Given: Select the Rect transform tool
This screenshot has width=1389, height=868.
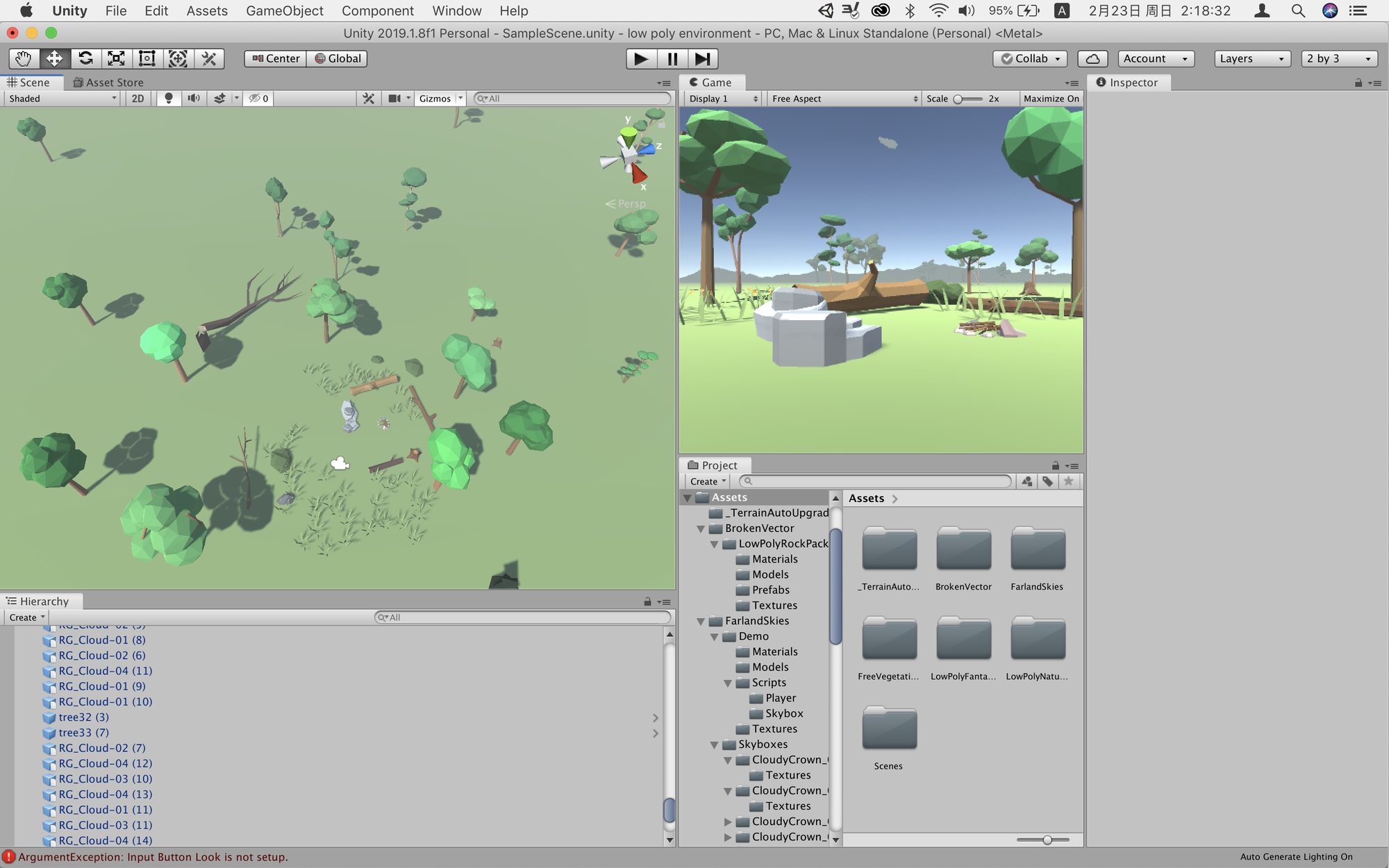Looking at the screenshot, I should pyautogui.click(x=147, y=59).
